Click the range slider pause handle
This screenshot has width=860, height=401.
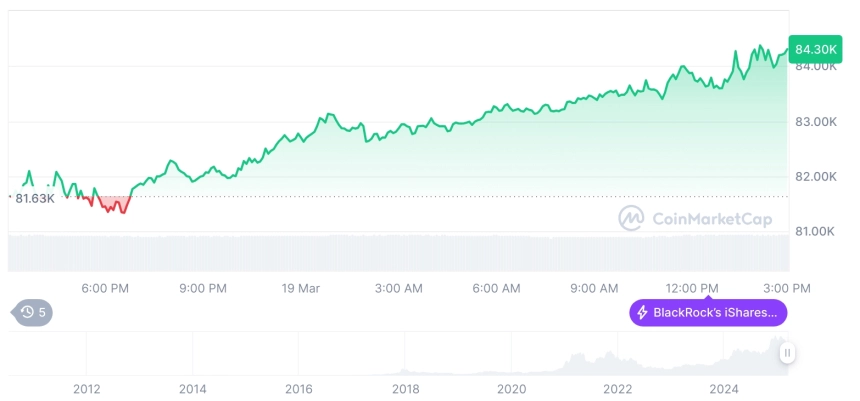coord(787,353)
